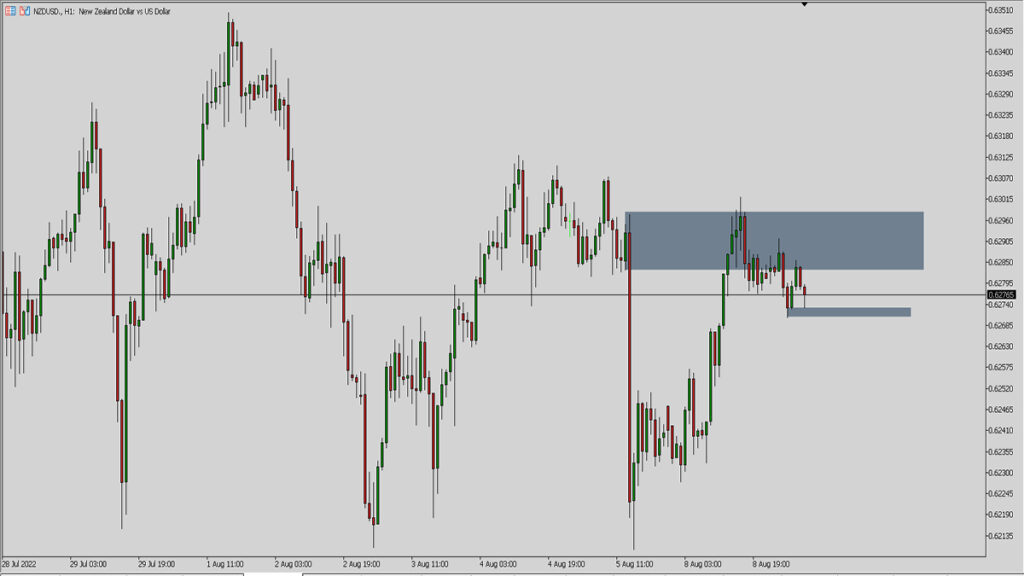This screenshot has height=576, width=1024.
Task: Click the 0.62410 level on price scale
Action: pos(1001,431)
